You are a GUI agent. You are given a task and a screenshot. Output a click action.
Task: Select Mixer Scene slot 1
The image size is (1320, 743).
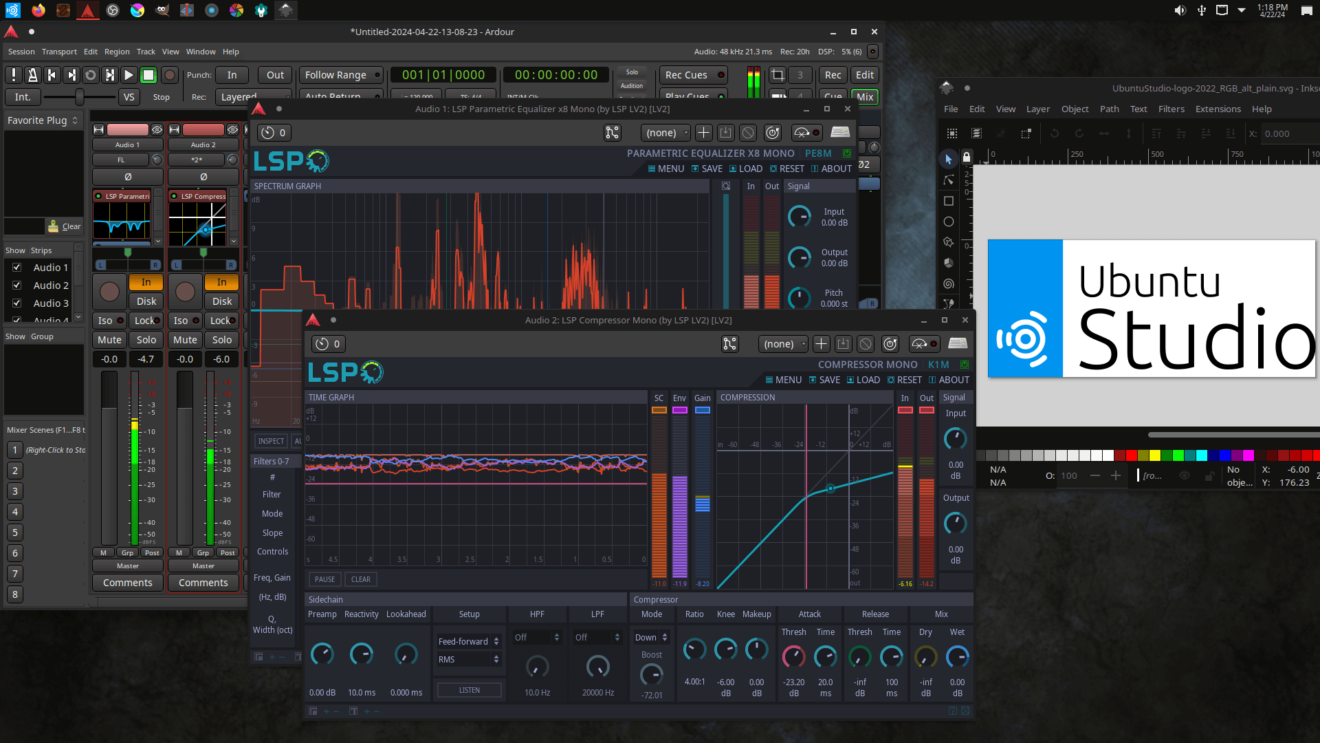(14, 449)
